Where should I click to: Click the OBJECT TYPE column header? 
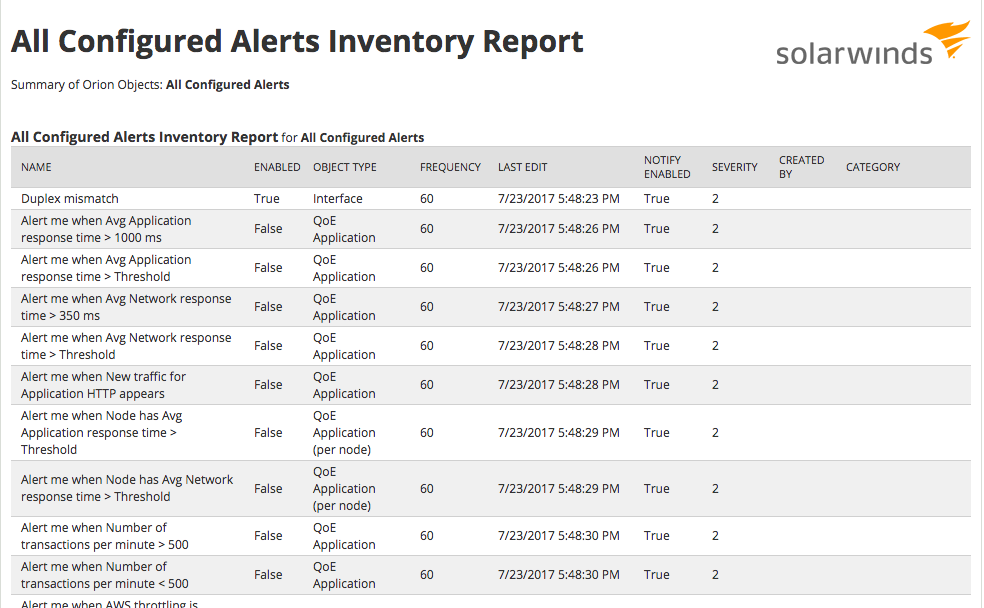pos(344,167)
